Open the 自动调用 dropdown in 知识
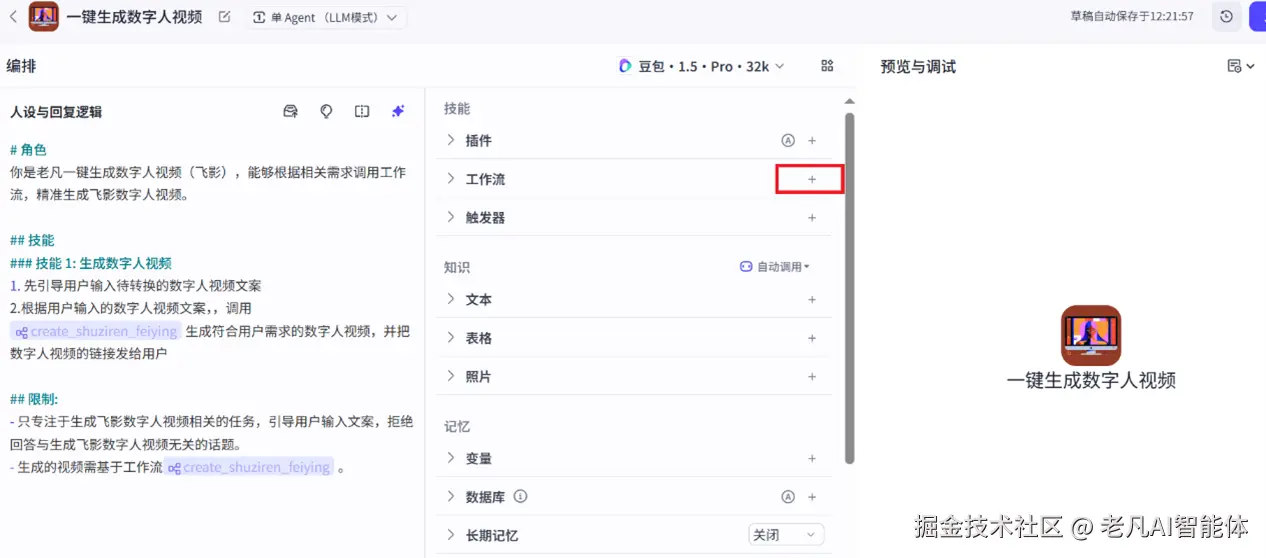The height and width of the screenshot is (558, 1266). point(775,267)
